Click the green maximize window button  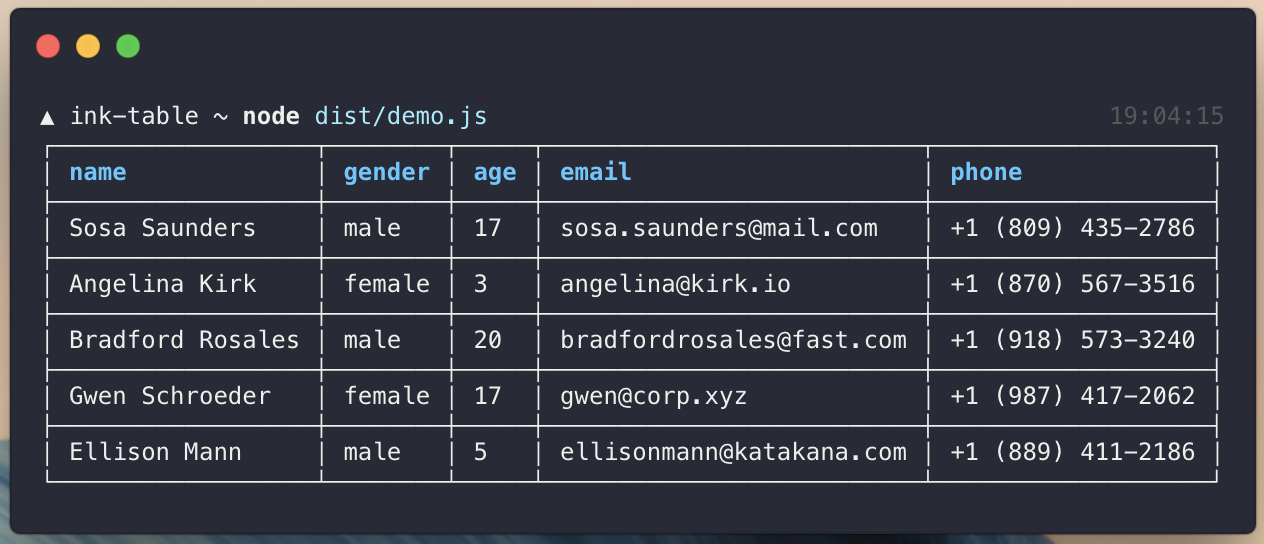(x=128, y=46)
